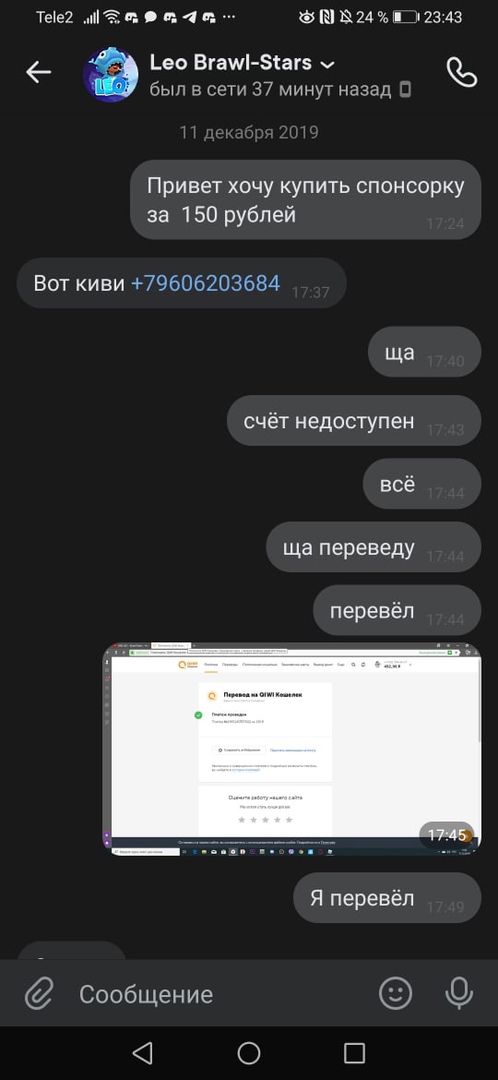498x1080 pixels.
Task: Tap the 'Вот киви' incoming message bubble
Action: [181, 283]
